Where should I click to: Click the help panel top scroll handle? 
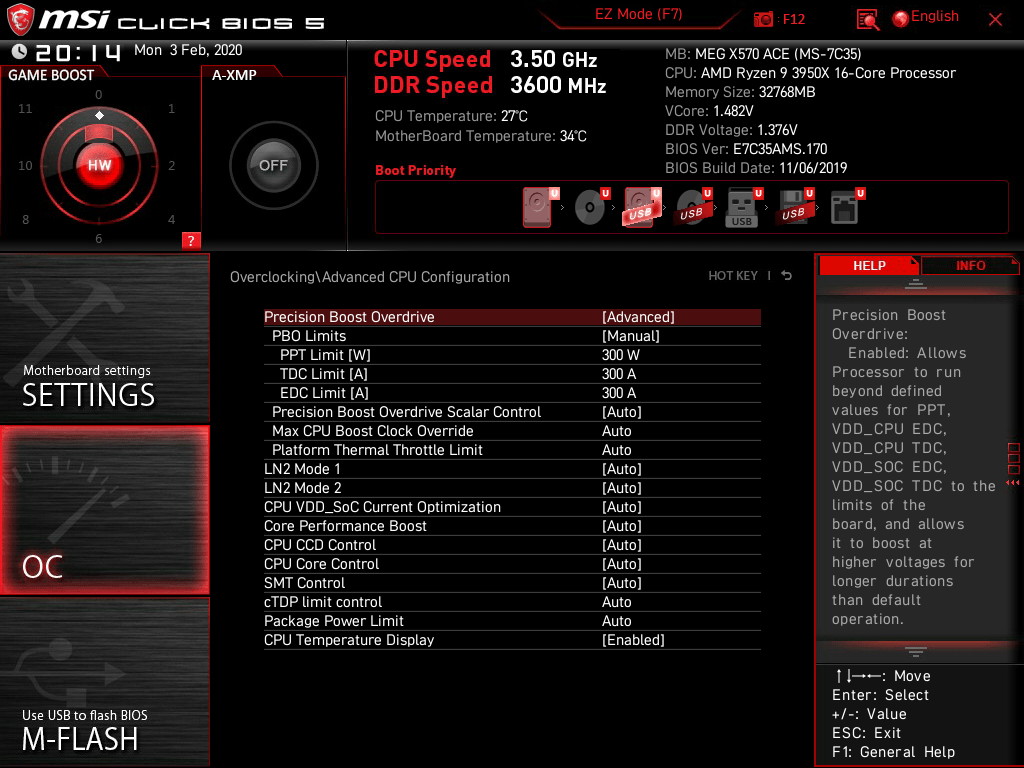(916, 283)
